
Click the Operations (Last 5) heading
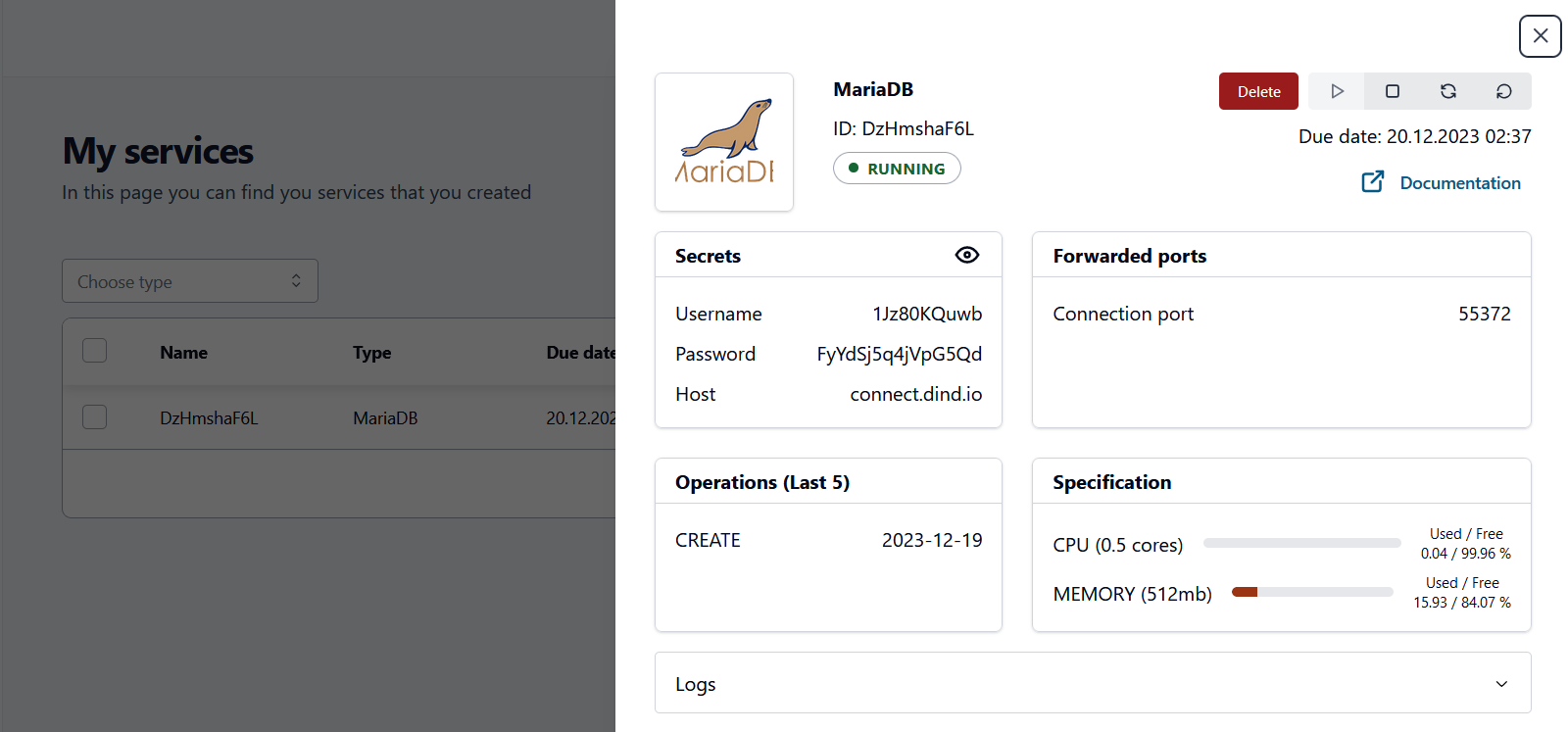[x=762, y=482]
